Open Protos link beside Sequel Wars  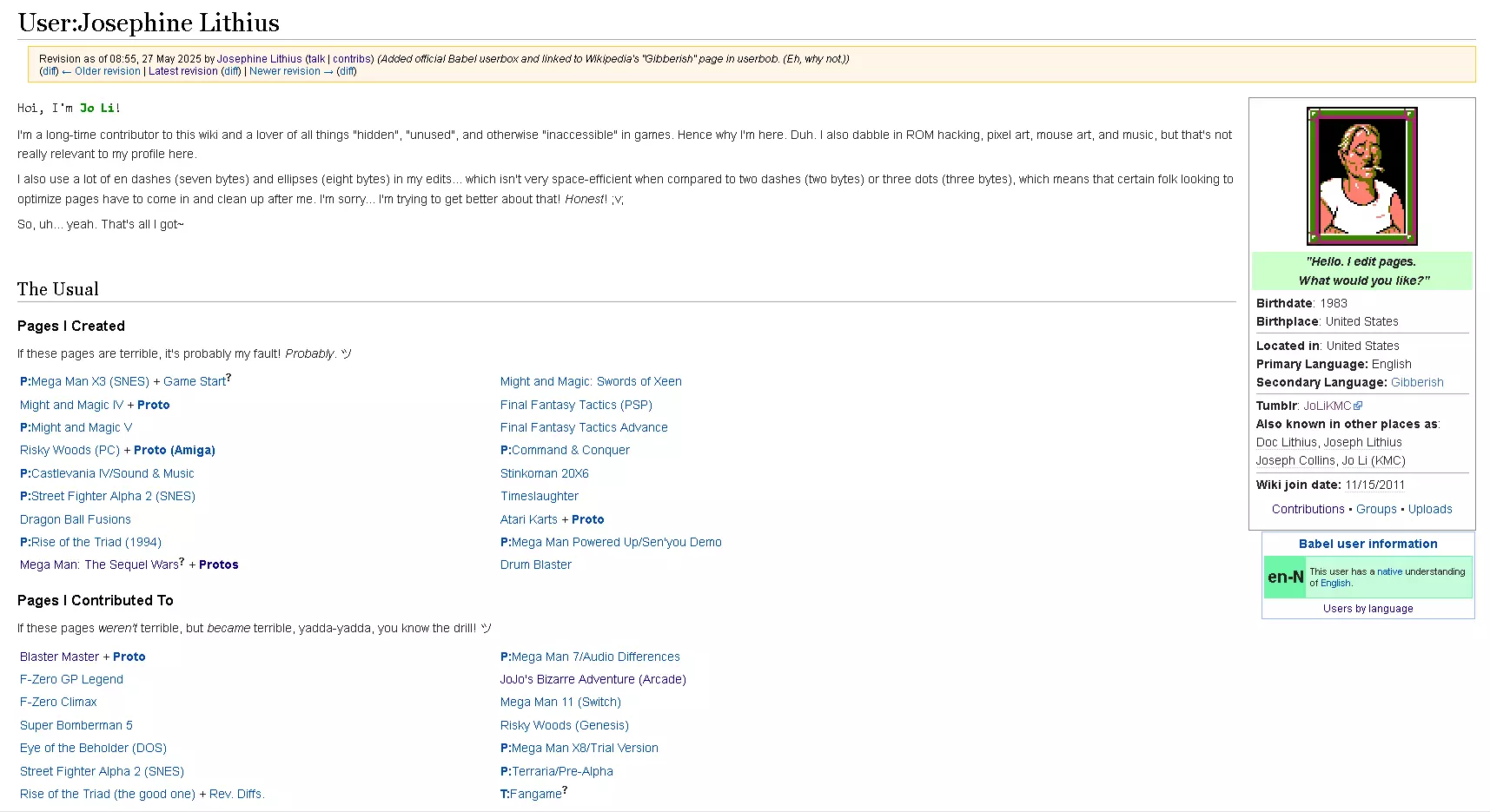click(218, 564)
